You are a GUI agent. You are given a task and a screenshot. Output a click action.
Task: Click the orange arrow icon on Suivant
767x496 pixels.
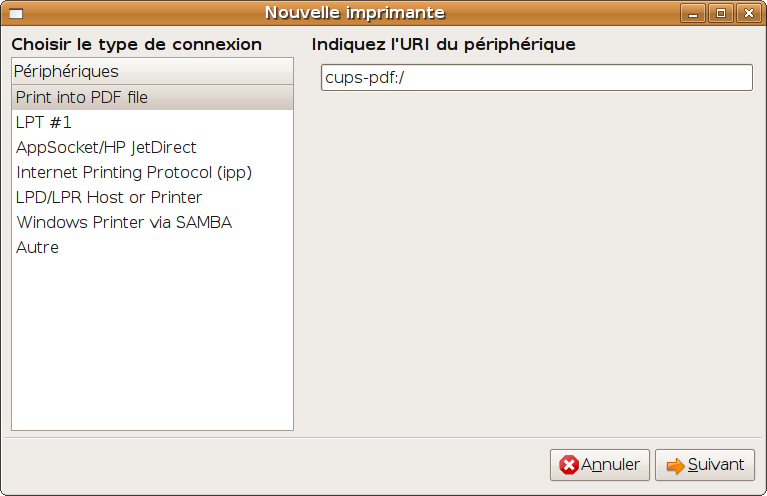[x=675, y=465]
